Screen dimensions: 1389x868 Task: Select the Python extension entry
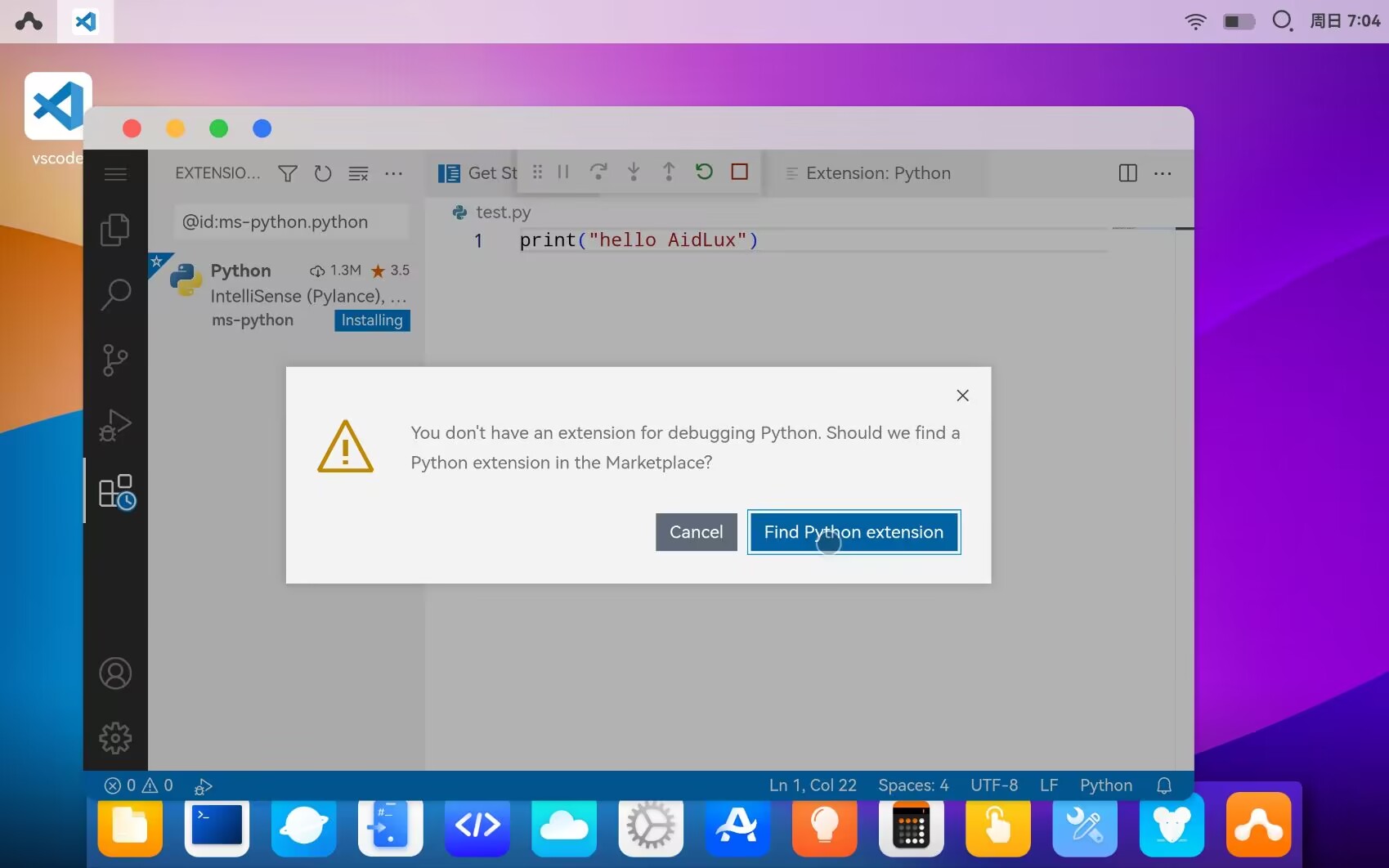point(287,294)
